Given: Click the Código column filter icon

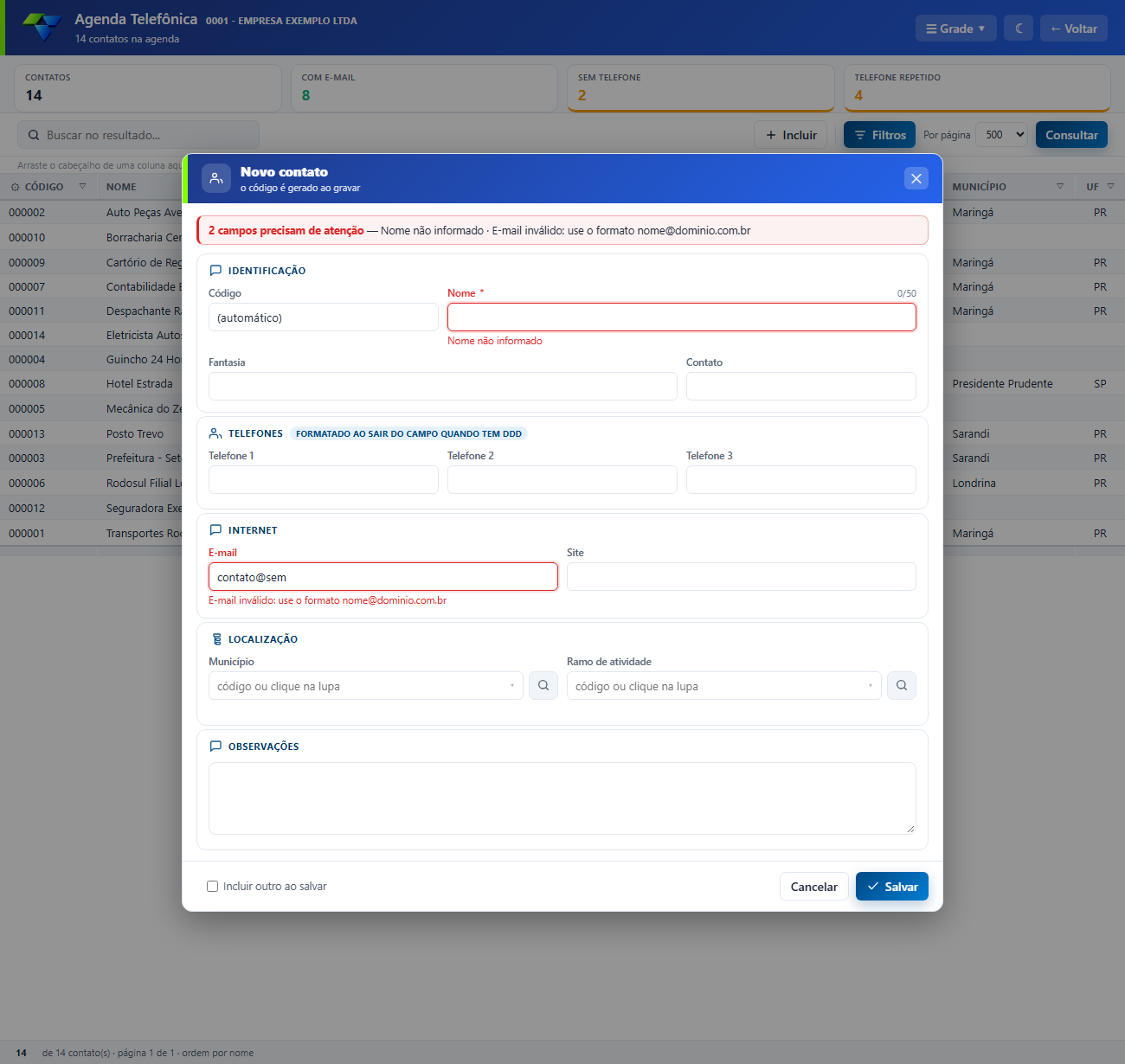Looking at the screenshot, I should 83,187.
